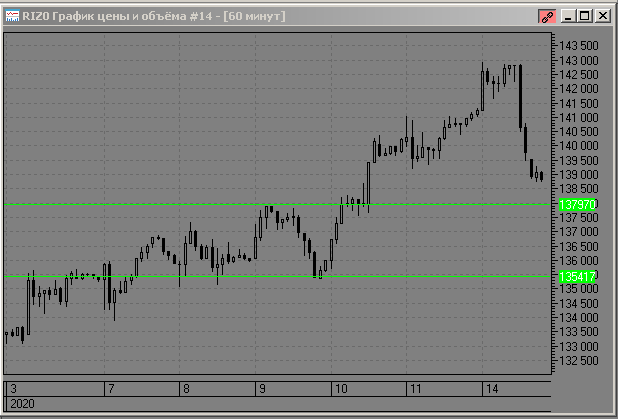The height and width of the screenshot is (419, 618).
Task: Click the 134 000 price axis label
Action: point(579,318)
